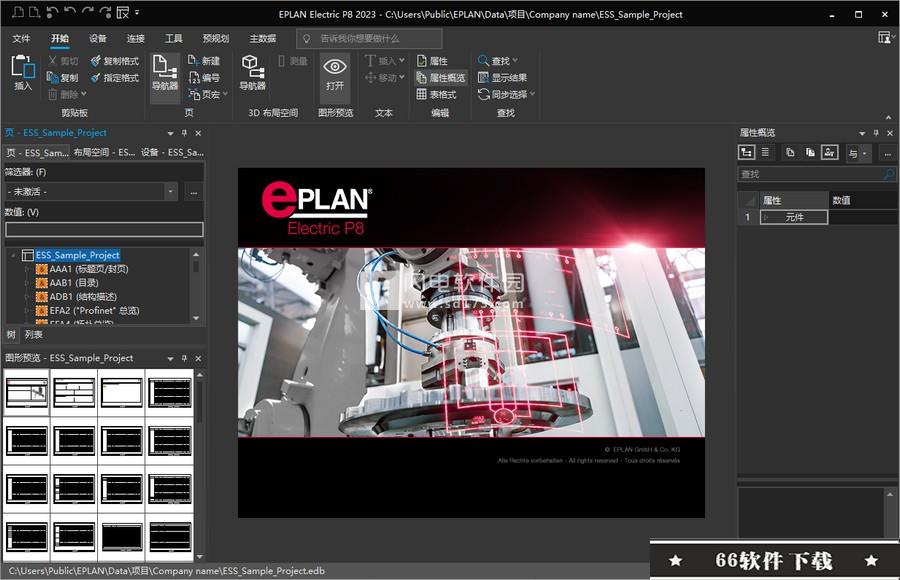
Task: Switch to the 布局空间 navigator tab
Action: click(104, 153)
